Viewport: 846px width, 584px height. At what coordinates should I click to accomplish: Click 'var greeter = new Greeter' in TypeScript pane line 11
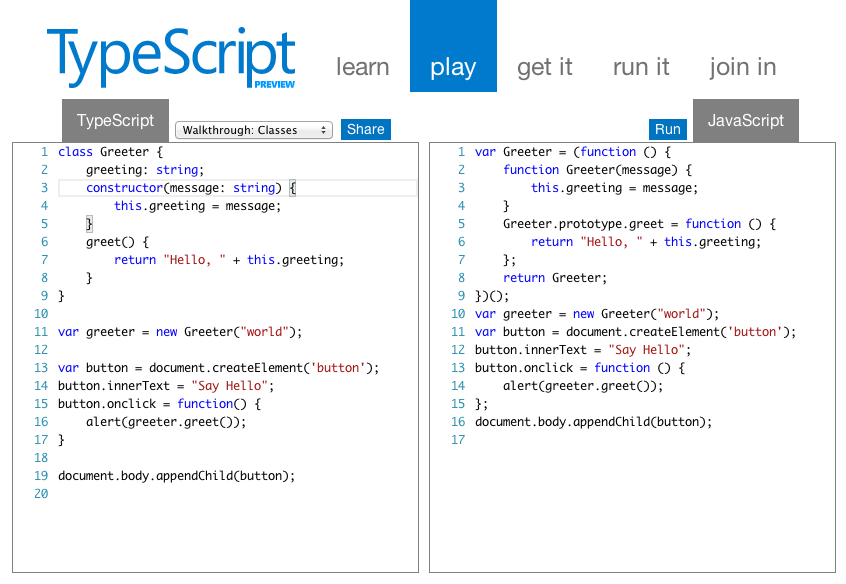180,332
